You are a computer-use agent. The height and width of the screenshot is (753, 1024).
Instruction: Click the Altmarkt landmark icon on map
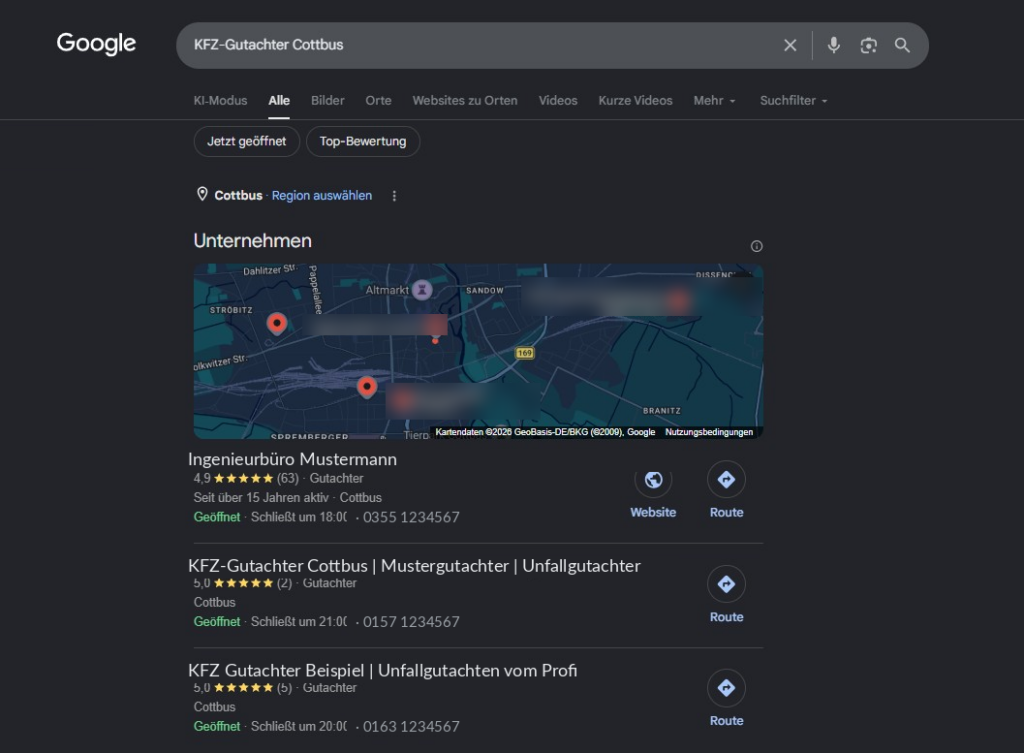[x=422, y=290]
